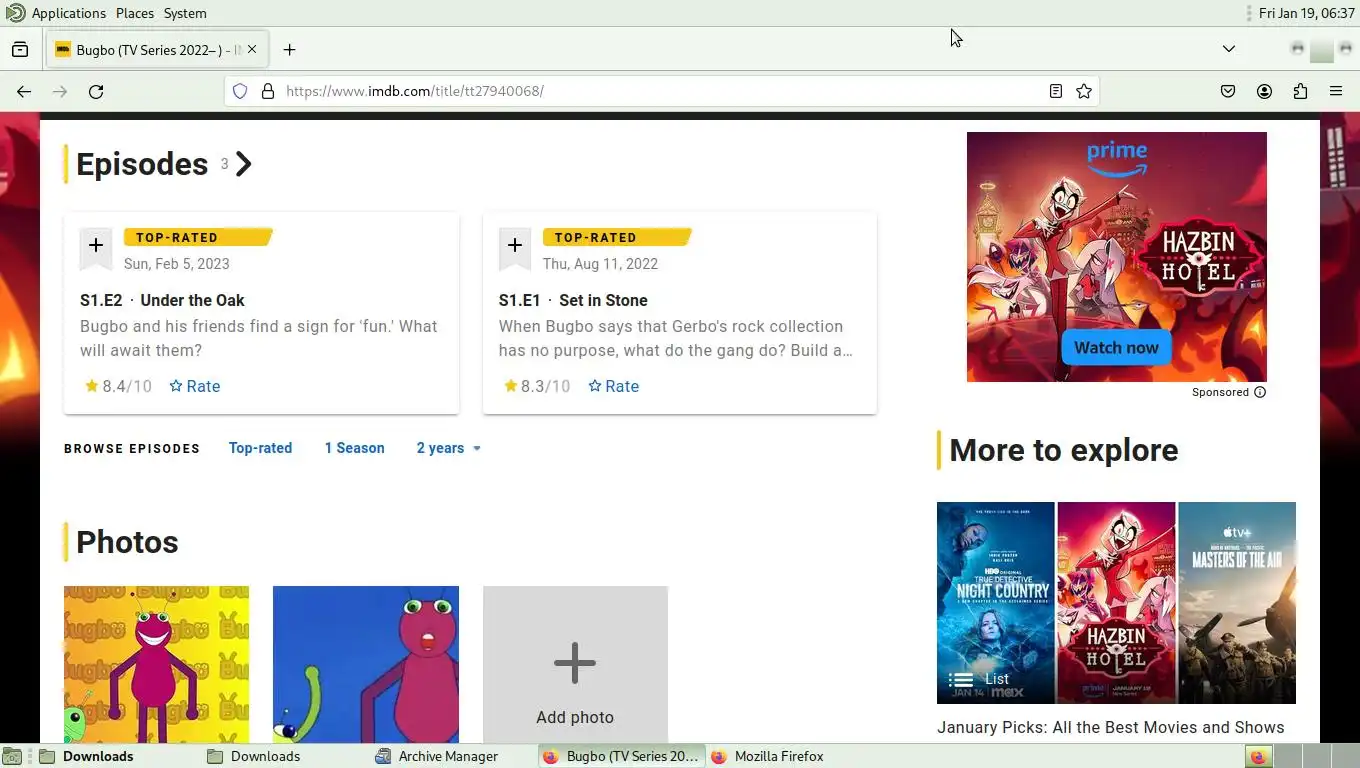The height and width of the screenshot is (768, 1360).
Task: Click the imdb.com URL address field
Action: [660, 91]
